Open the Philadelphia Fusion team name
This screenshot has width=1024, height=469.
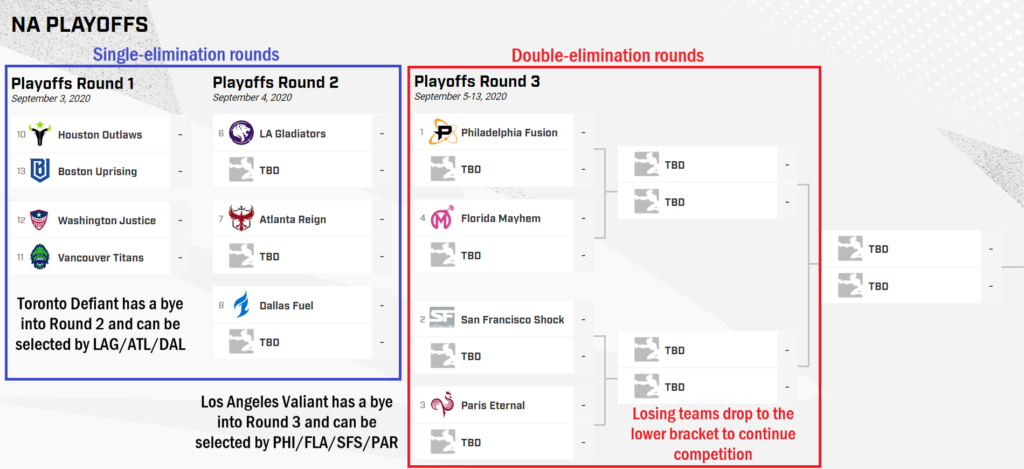coord(509,133)
